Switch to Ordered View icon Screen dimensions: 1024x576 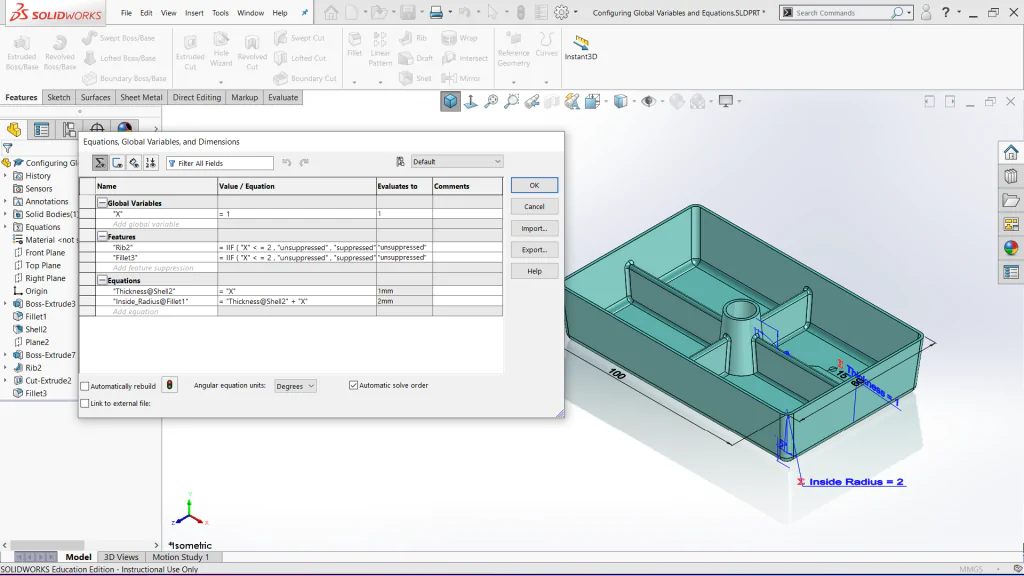coord(151,163)
